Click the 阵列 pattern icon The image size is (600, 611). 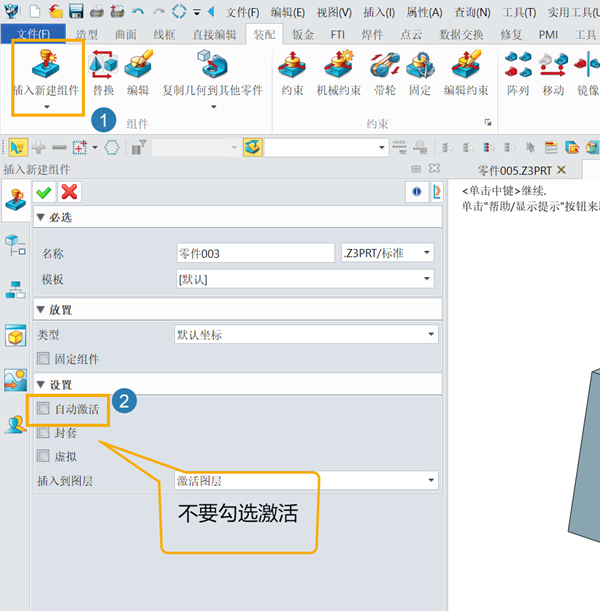(x=518, y=64)
